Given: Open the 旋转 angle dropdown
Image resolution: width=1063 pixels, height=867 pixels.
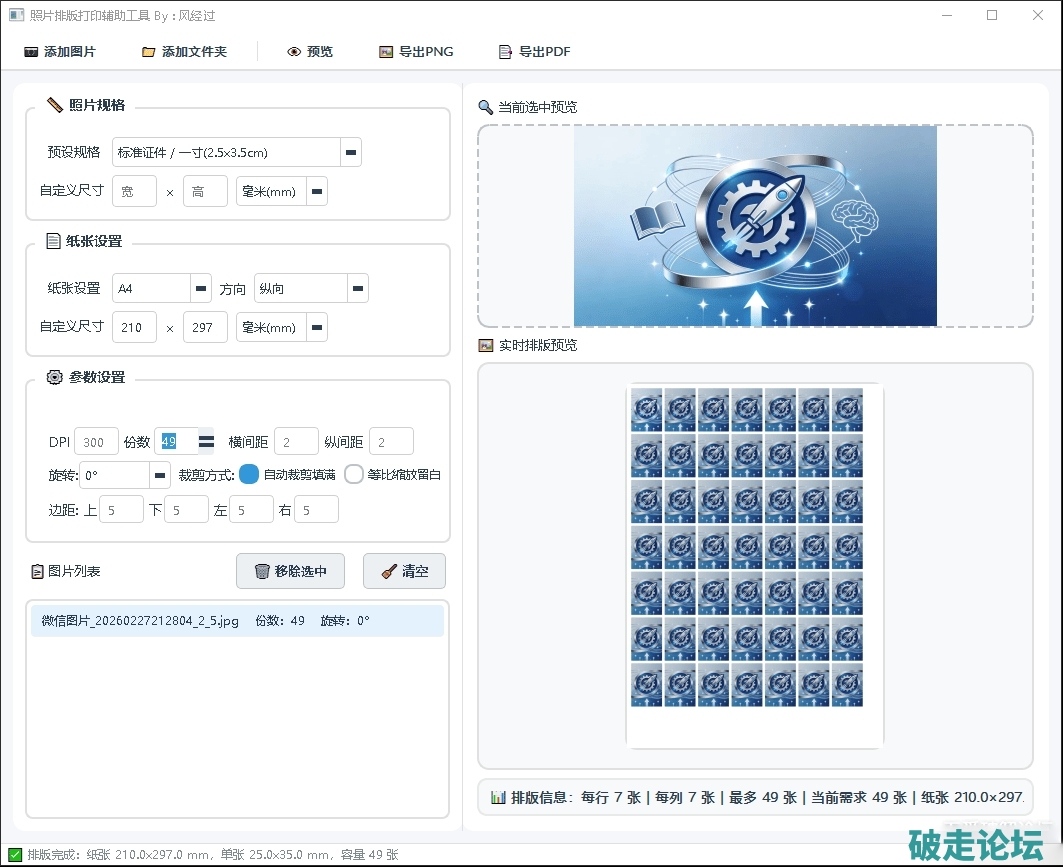Looking at the screenshot, I should point(160,474).
